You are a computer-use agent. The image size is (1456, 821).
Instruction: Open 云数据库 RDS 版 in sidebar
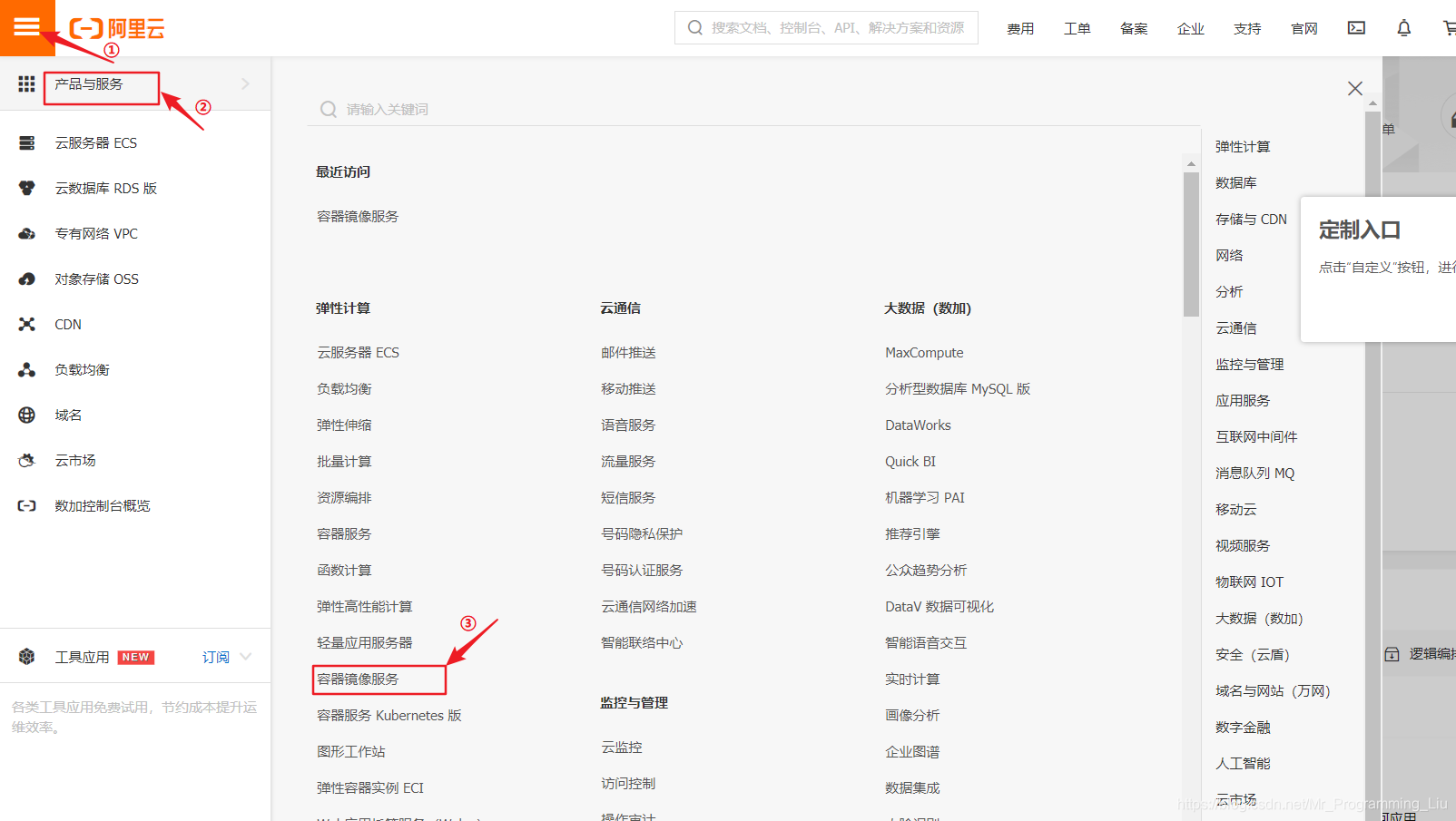point(106,189)
